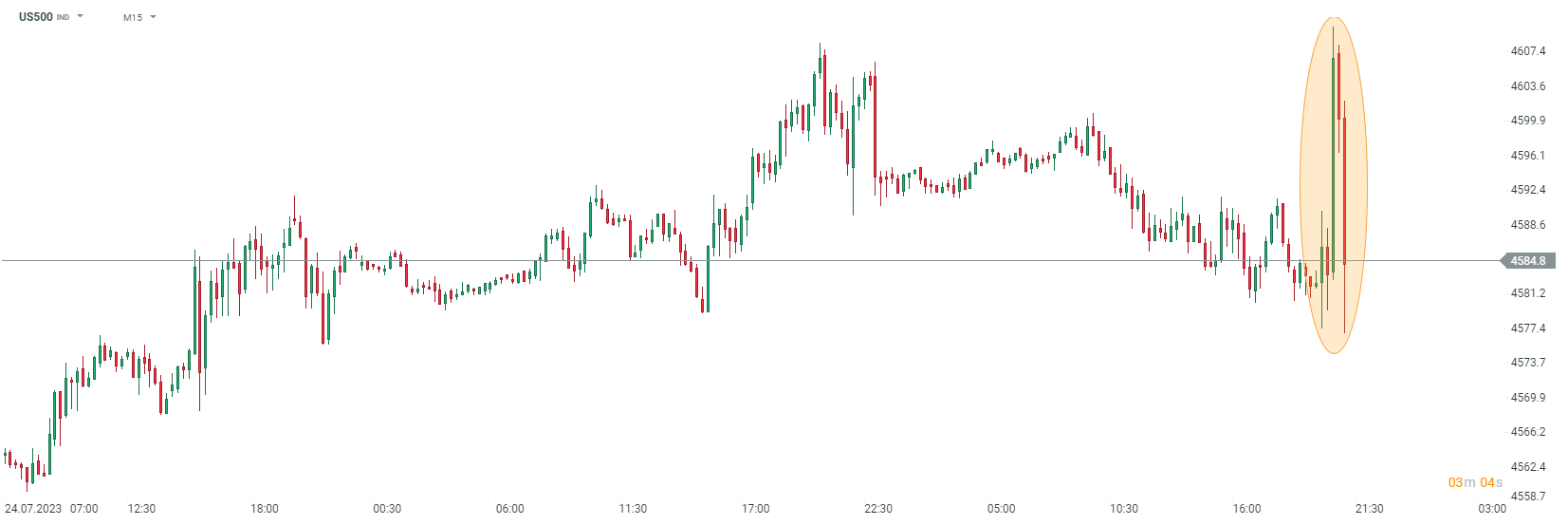Click the 22:30 time axis label
The image size is (1568, 525).
coord(878,509)
